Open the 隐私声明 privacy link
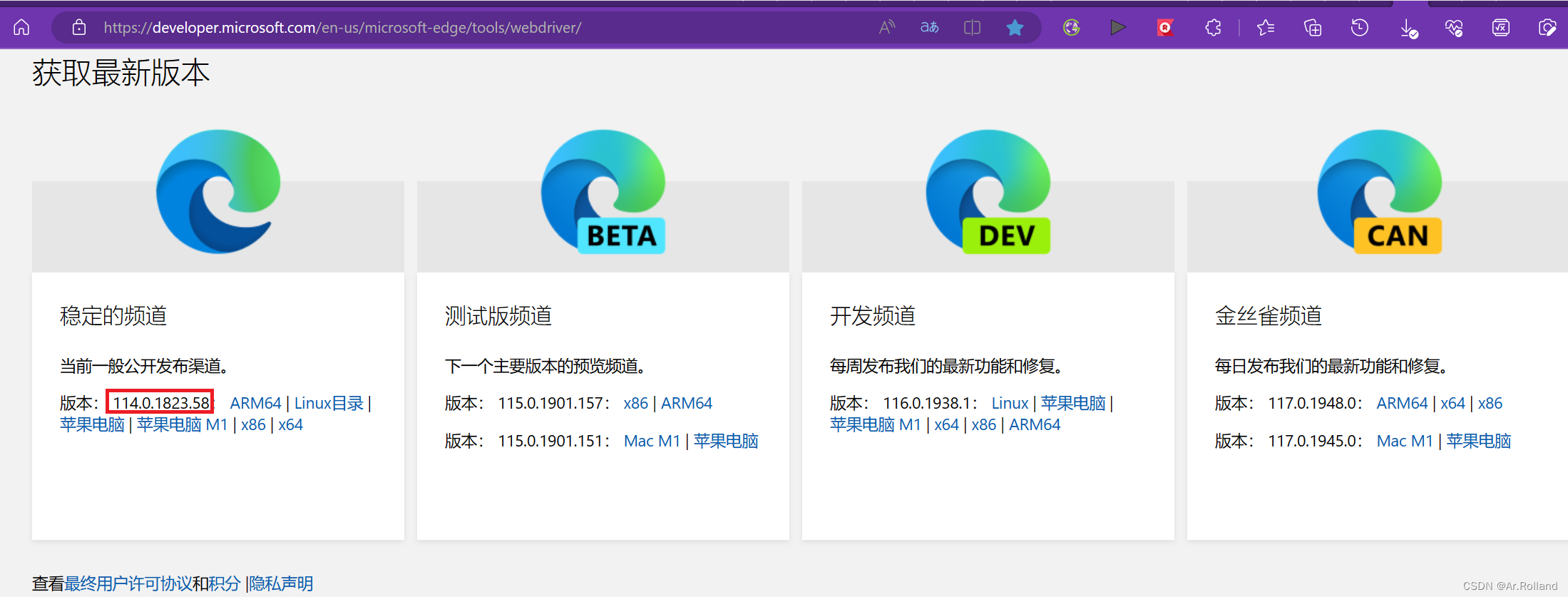Viewport: 1568px width, 597px height. click(281, 583)
